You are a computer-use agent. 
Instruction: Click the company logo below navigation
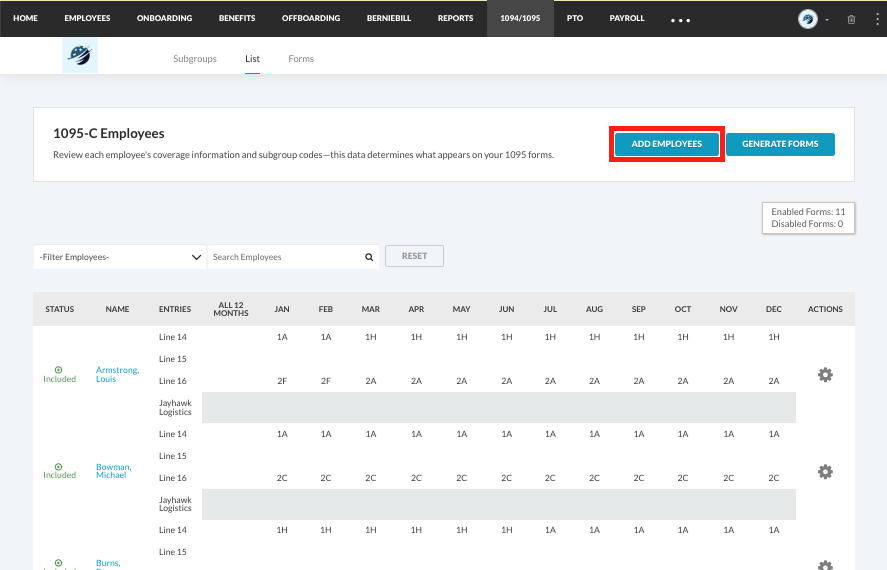[x=79, y=58]
